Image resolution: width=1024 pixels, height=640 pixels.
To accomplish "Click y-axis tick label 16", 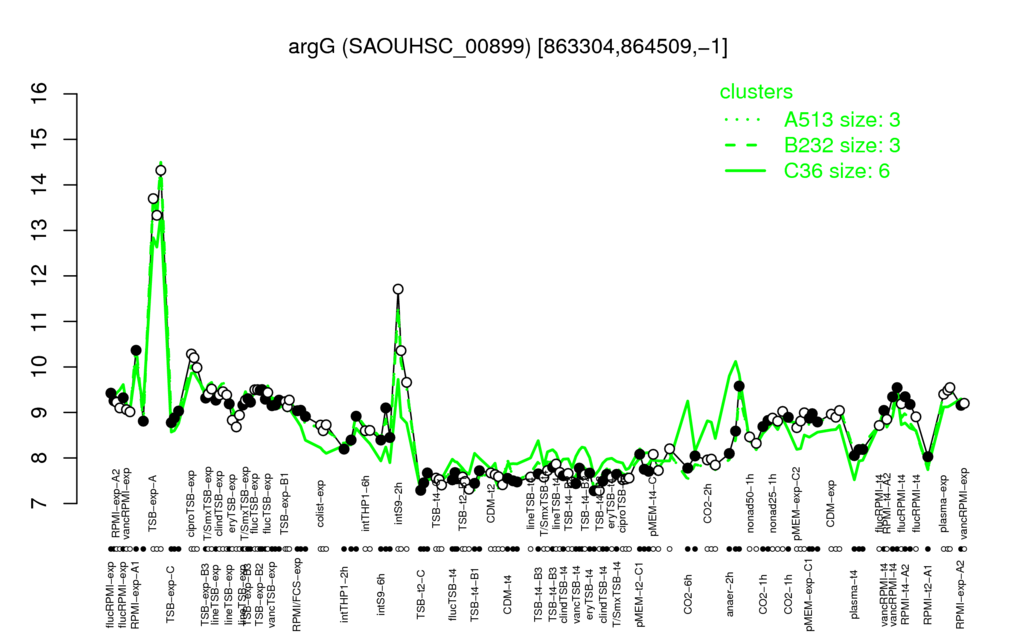I will [x=40, y=93].
